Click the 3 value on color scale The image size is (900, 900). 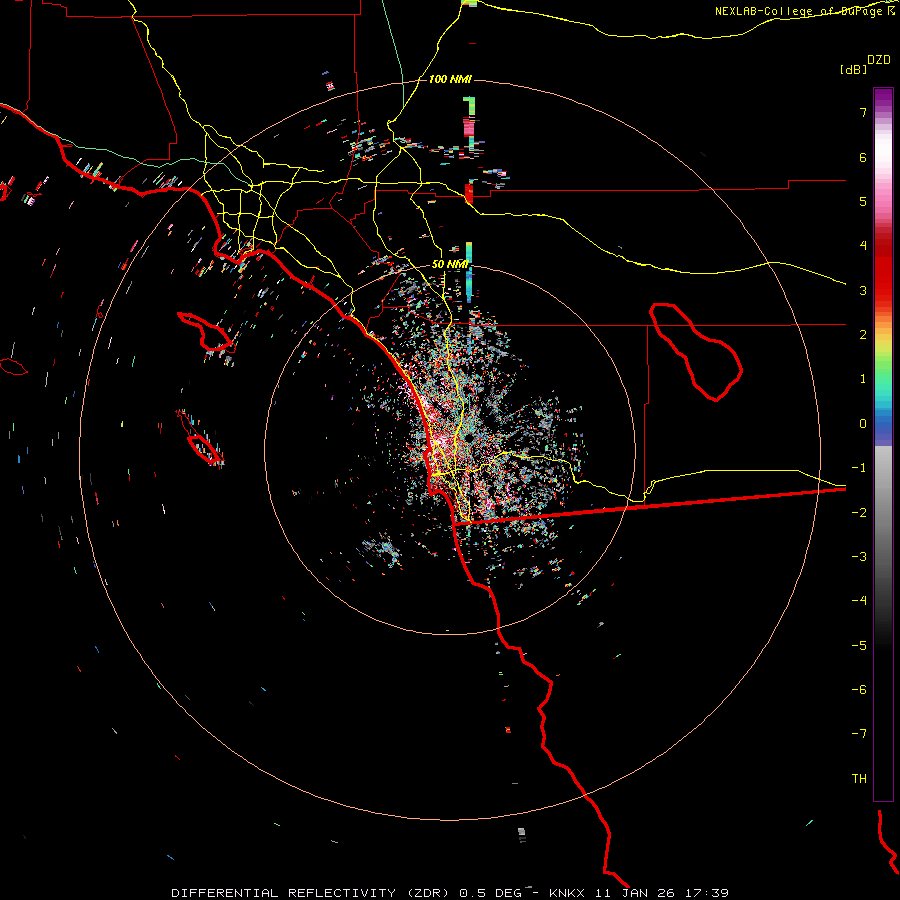point(863,290)
